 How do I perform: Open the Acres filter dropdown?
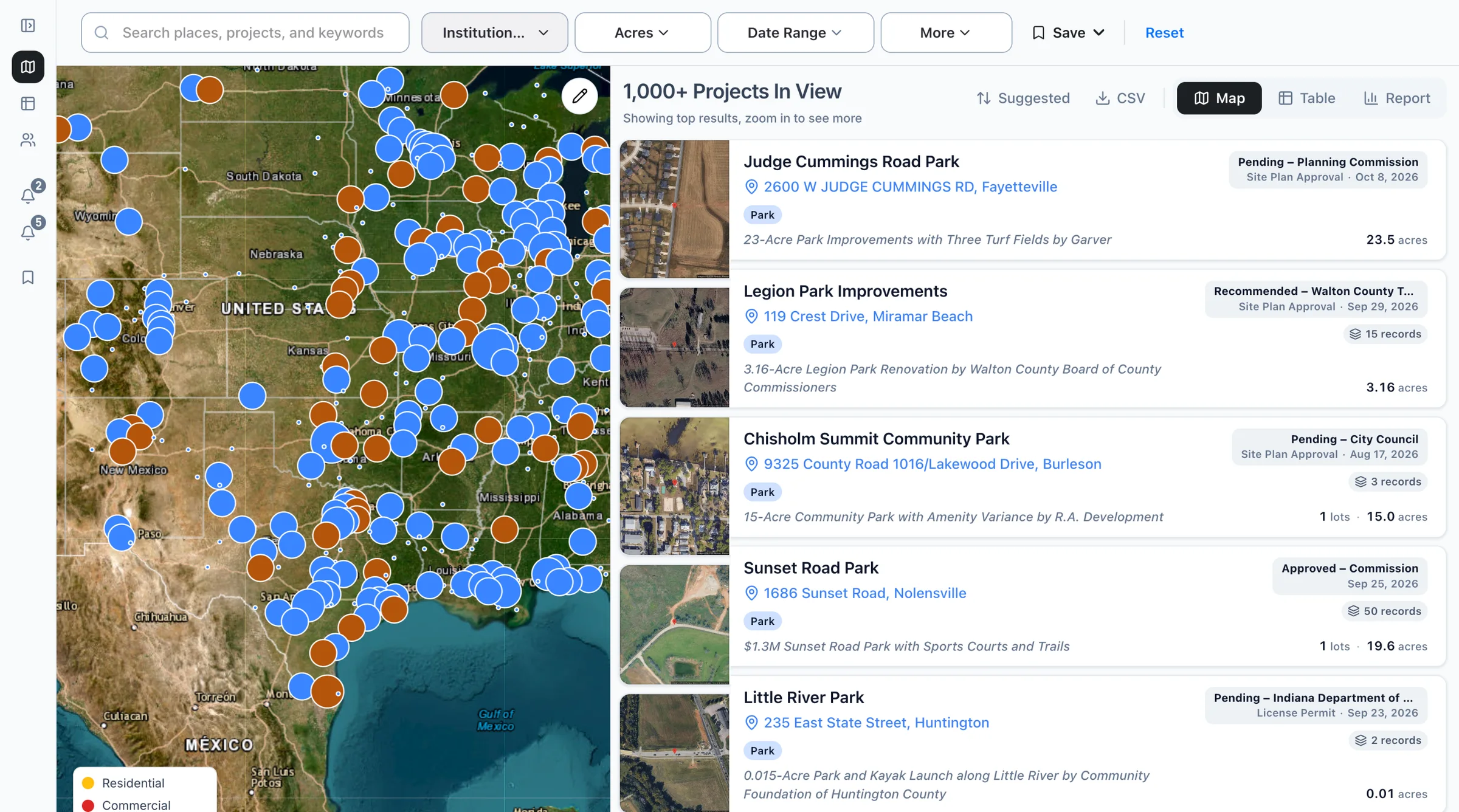pyautogui.click(x=643, y=33)
